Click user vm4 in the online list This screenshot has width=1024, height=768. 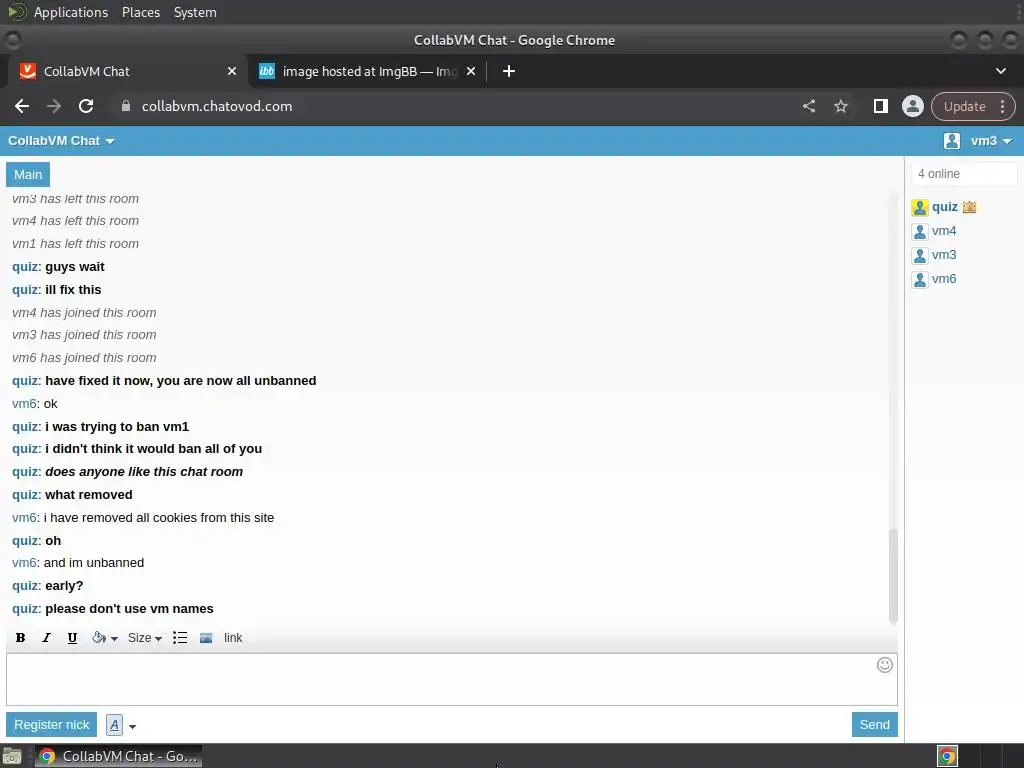click(944, 231)
